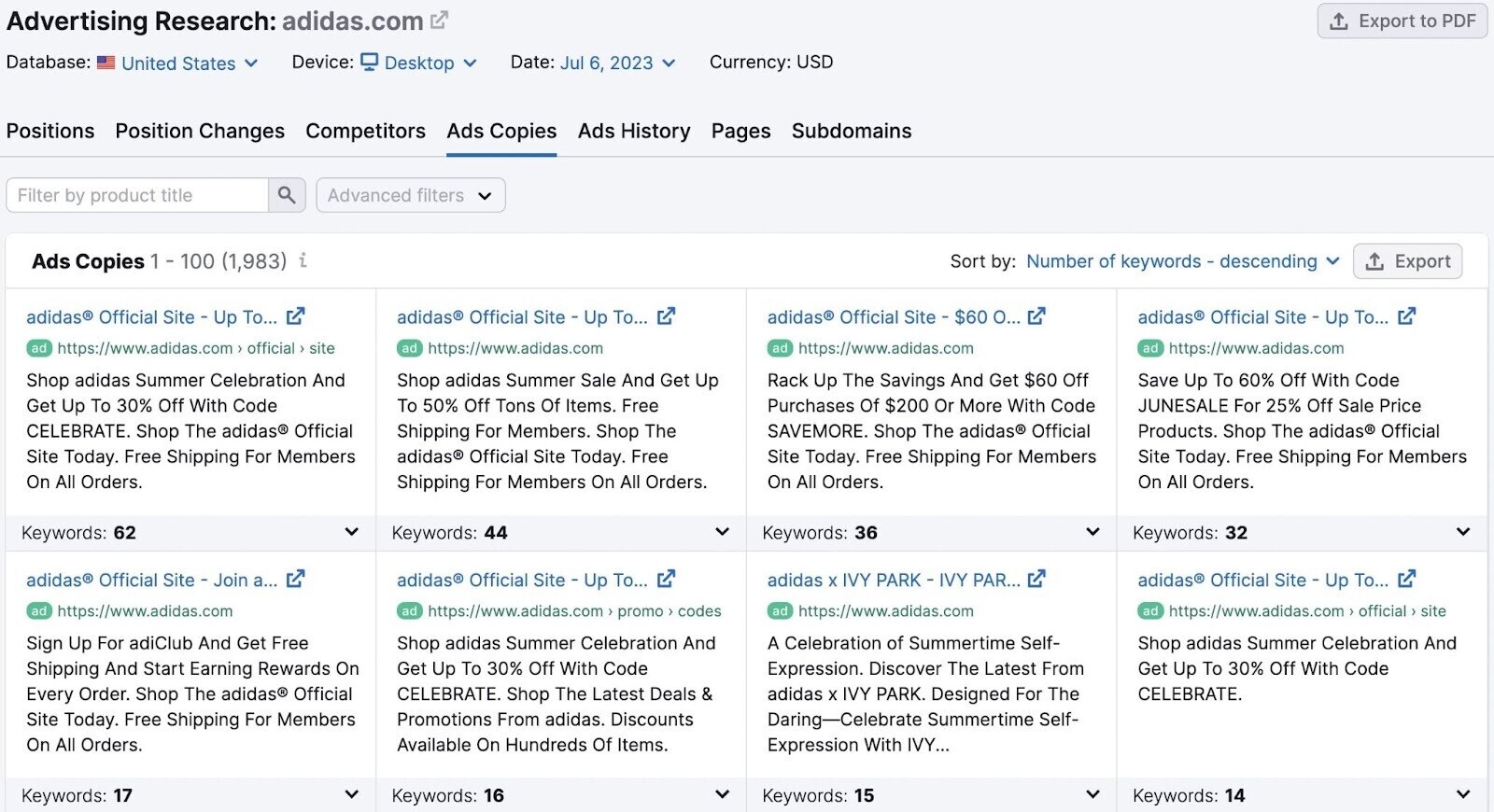Open the ad title above Keywords: 32
Screen dimensions: 1494x812
coord(1262,317)
